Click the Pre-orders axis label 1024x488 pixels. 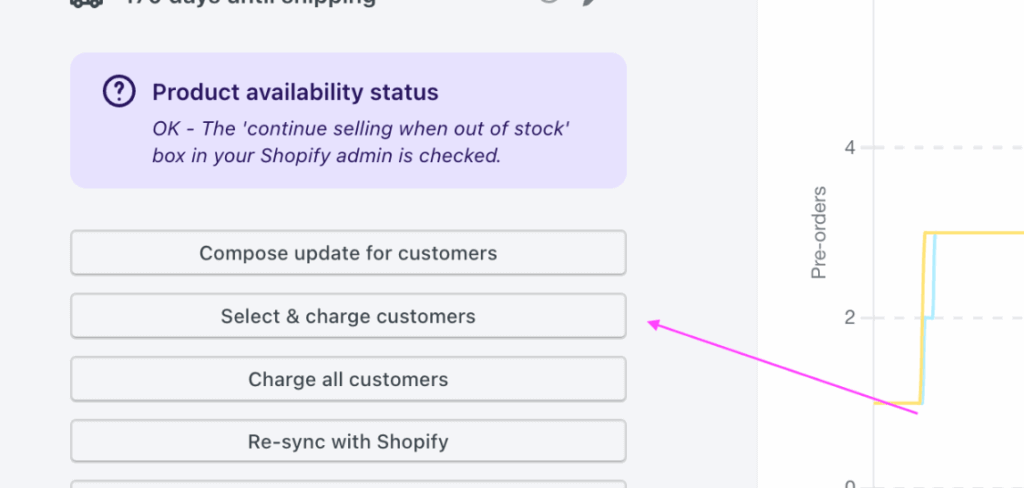tap(819, 232)
